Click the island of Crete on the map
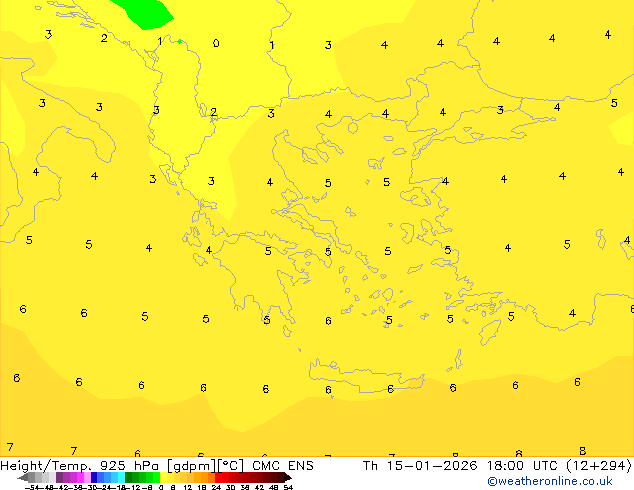Viewport: 634px width, 490px height. 366,376
